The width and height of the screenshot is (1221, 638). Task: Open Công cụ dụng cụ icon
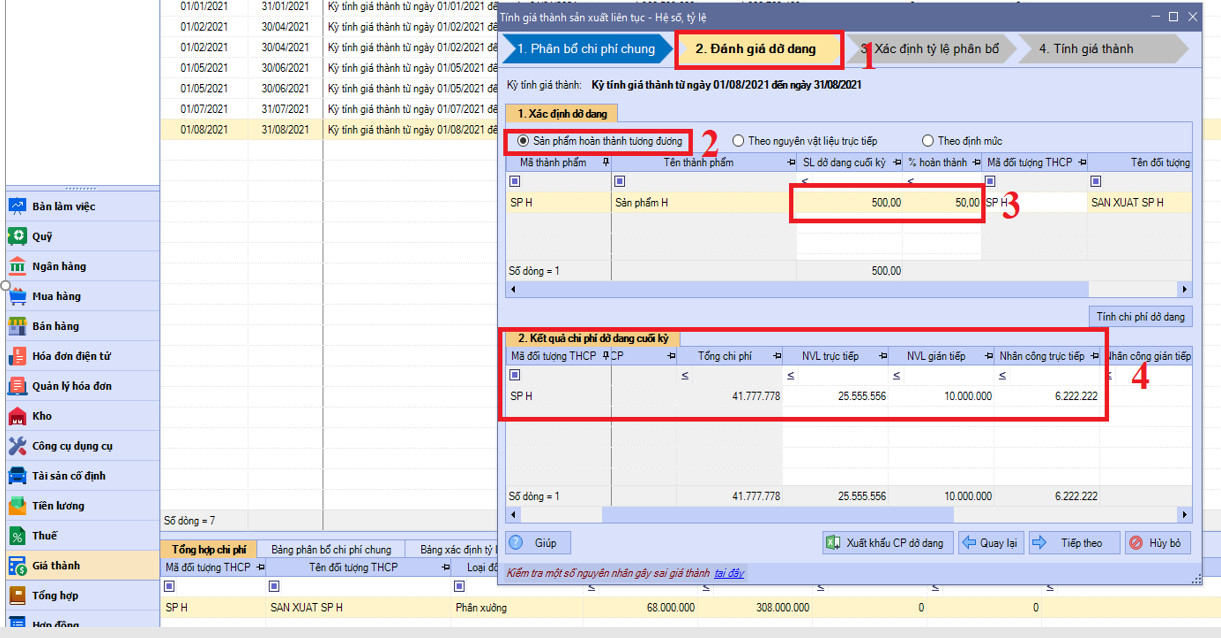[17, 446]
